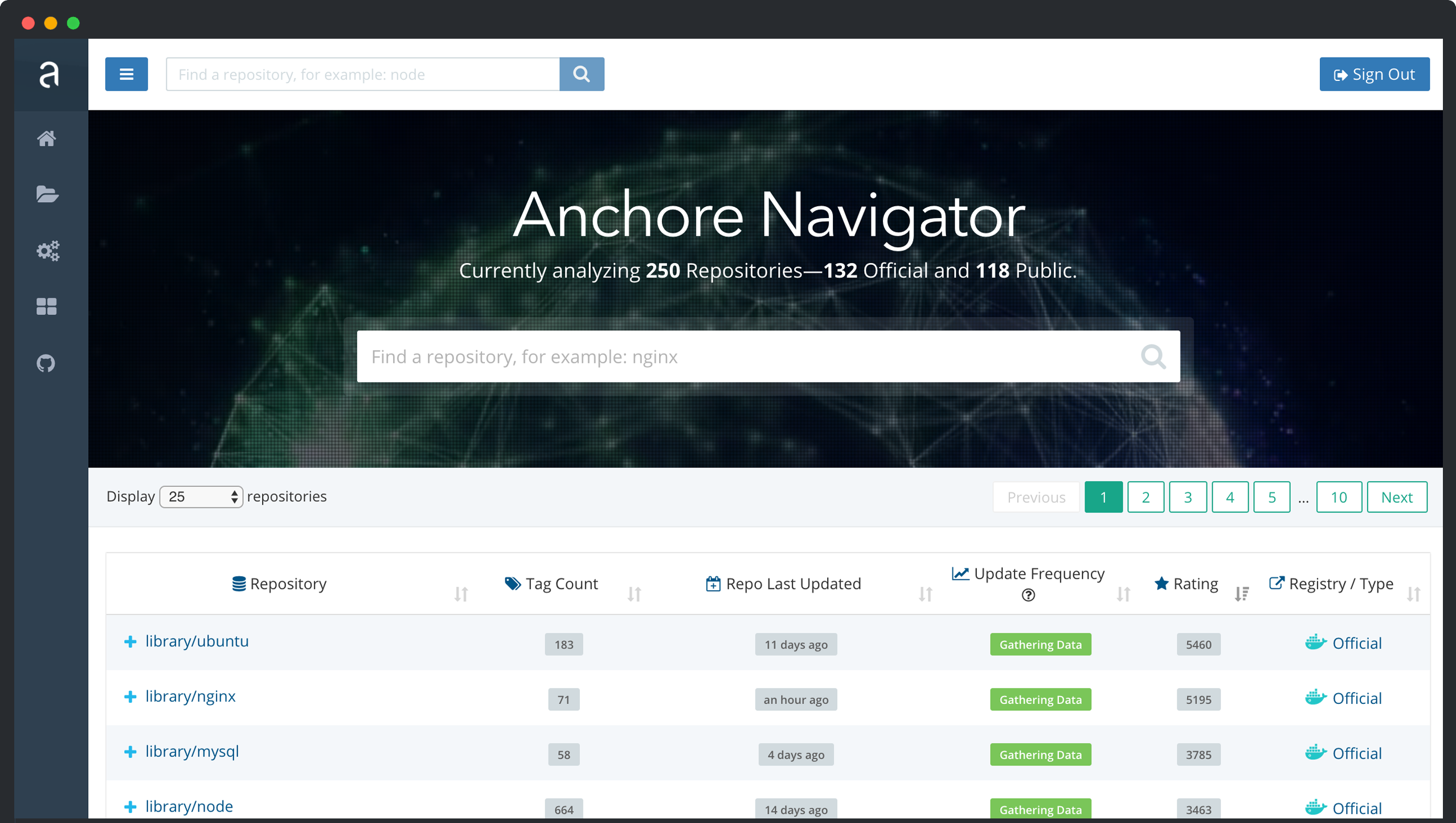Viewport: 1456px width, 823px height.
Task: Click the Sign Out button
Action: point(1375,74)
